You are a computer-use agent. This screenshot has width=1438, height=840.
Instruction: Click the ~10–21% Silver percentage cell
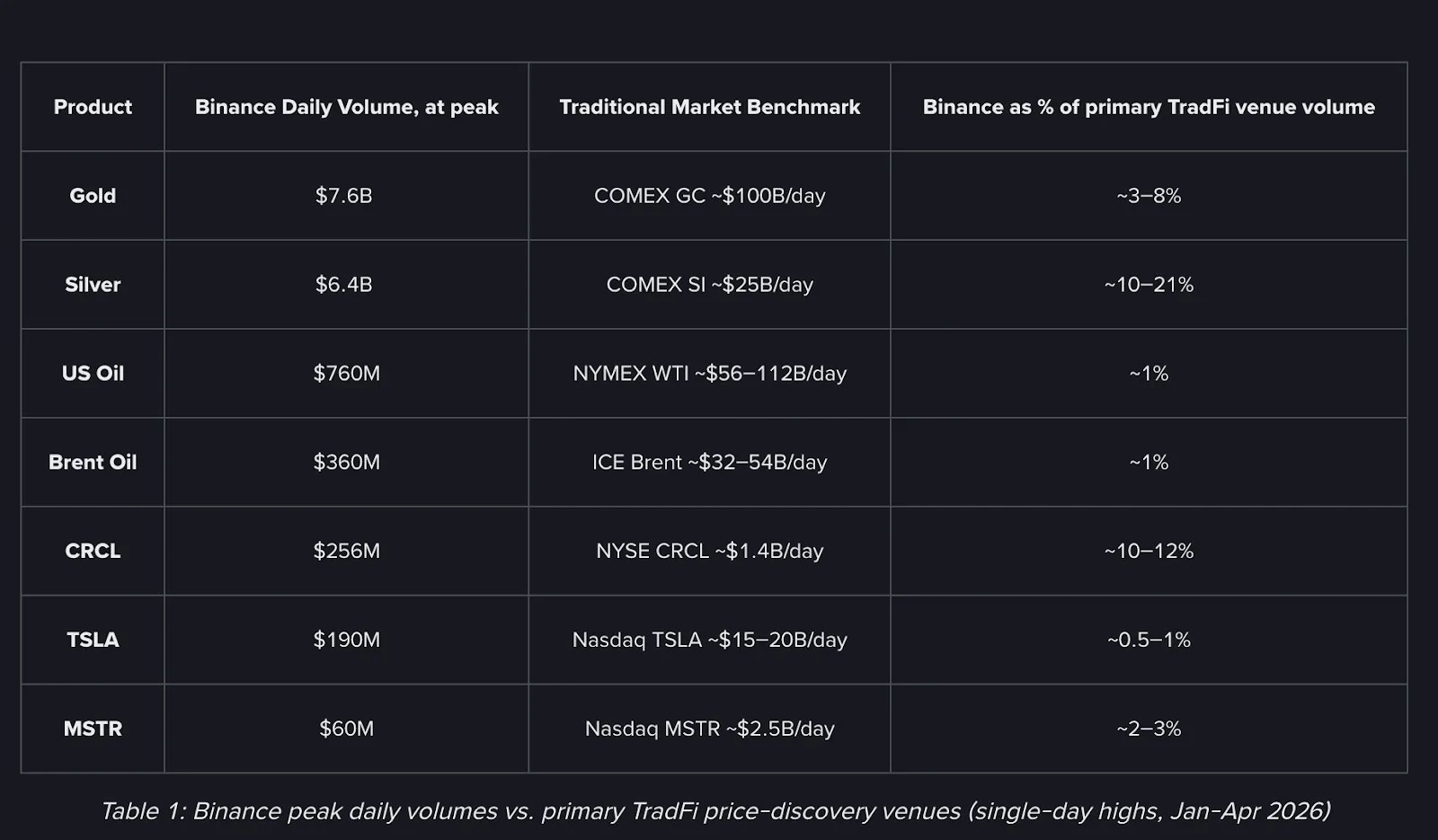point(1149,285)
